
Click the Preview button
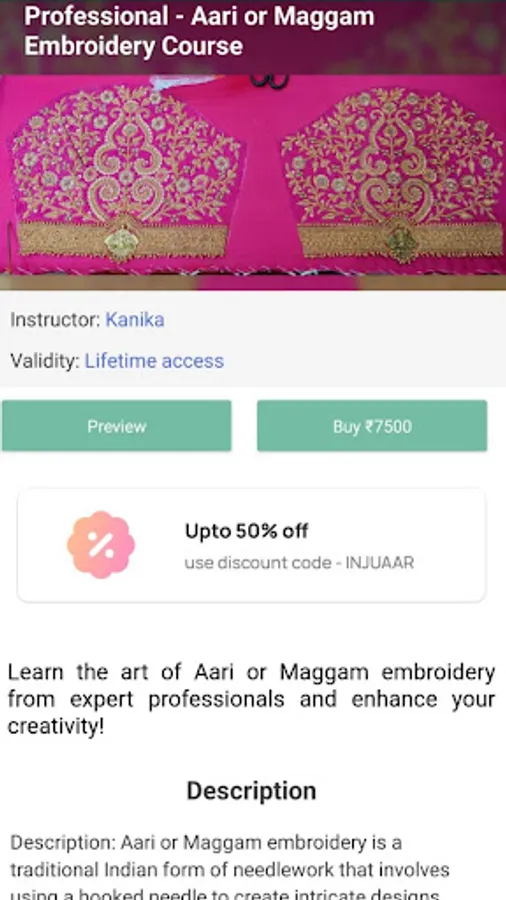pyautogui.click(x=116, y=426)
